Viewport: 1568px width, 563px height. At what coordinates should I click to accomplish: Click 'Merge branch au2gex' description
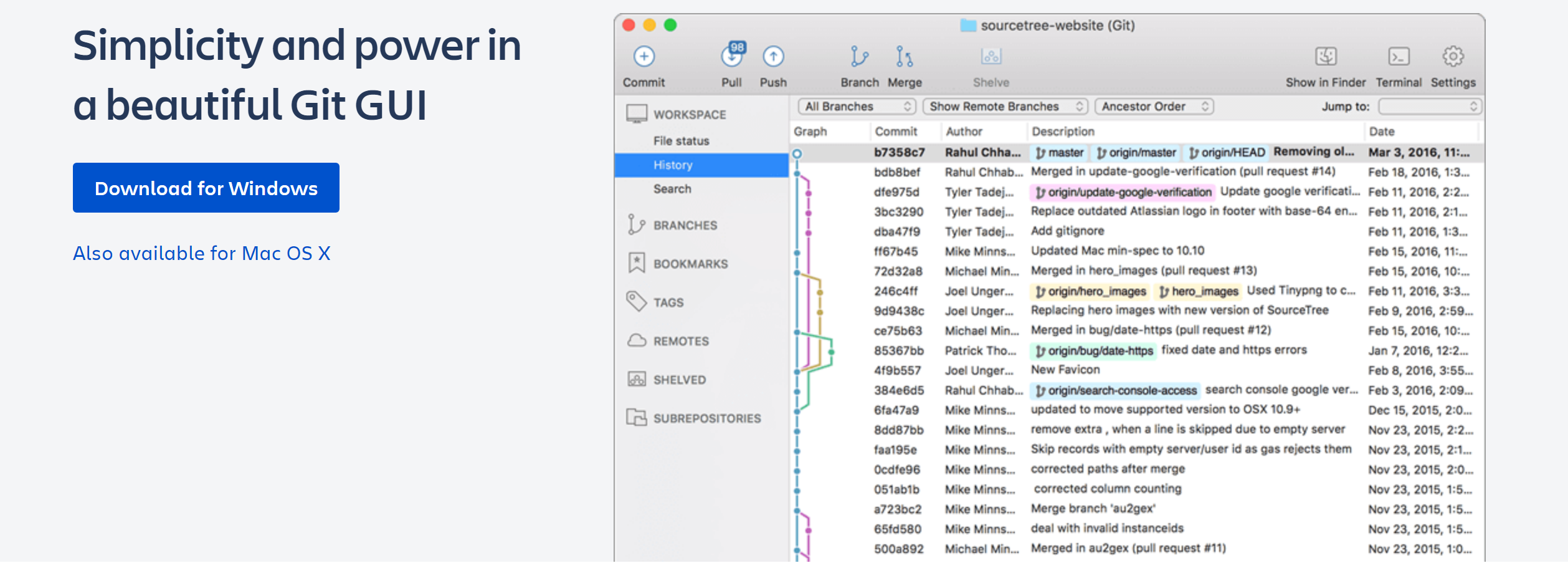[x=1093, y=509]
